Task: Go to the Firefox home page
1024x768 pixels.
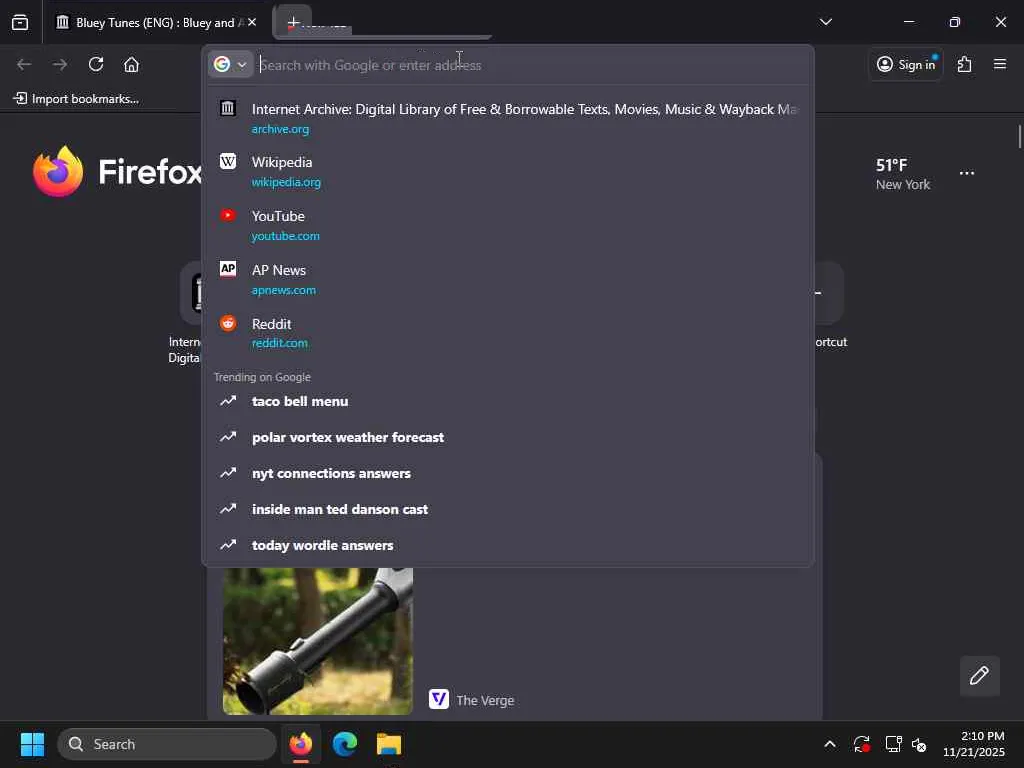Action: tap(131, 64)
